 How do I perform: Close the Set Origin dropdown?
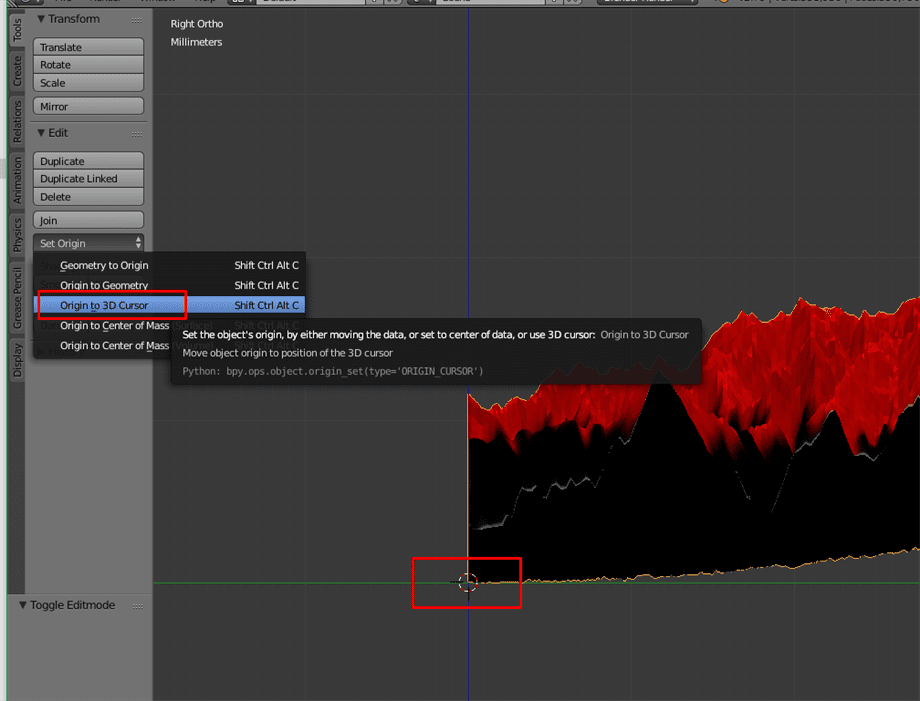[x=89, y=243]
